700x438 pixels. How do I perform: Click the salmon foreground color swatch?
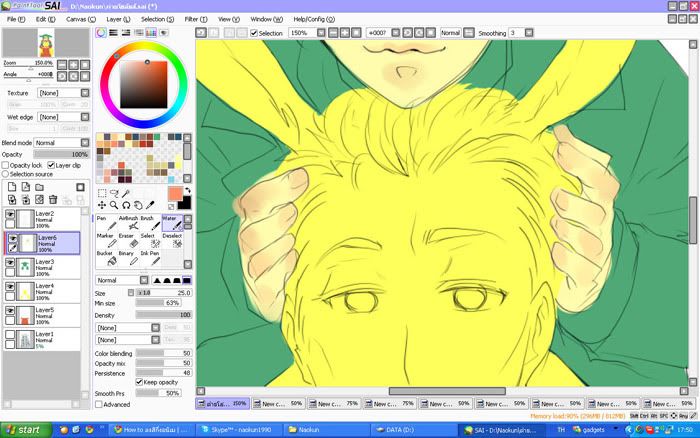176,193
